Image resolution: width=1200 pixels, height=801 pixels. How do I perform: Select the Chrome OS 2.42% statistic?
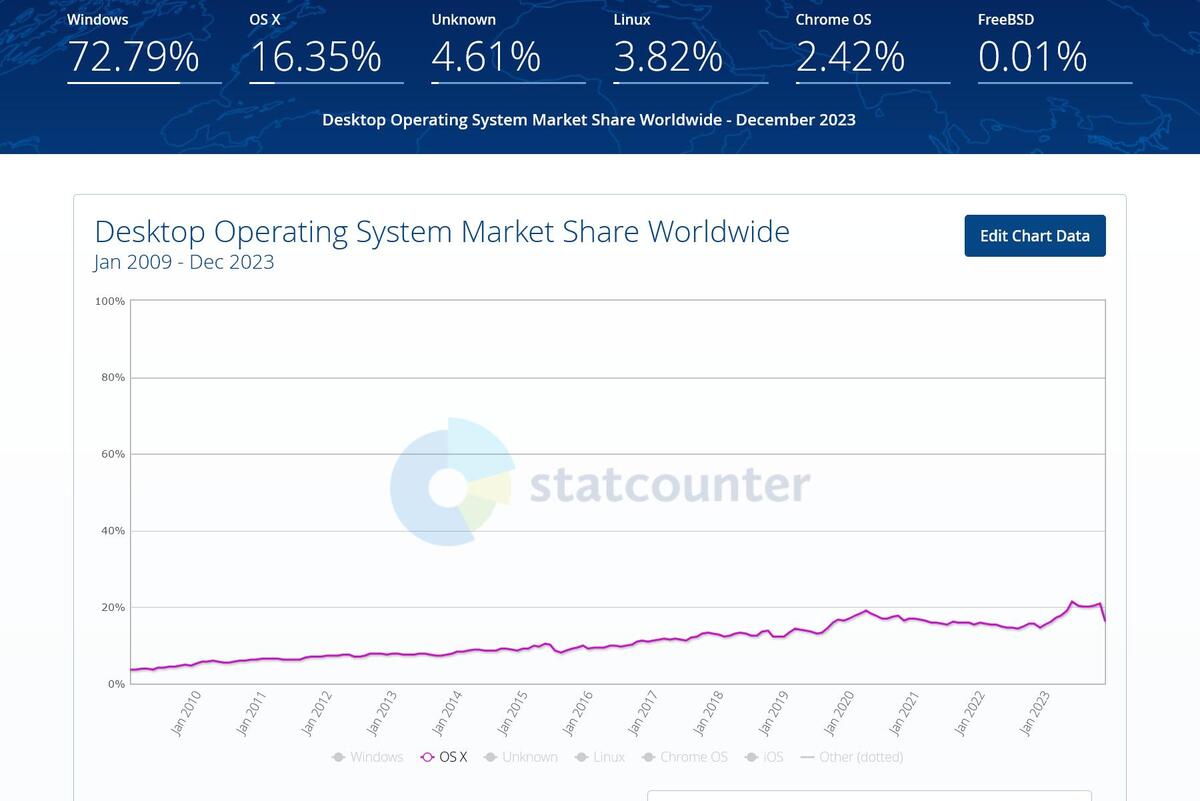(x=872, y=47)
